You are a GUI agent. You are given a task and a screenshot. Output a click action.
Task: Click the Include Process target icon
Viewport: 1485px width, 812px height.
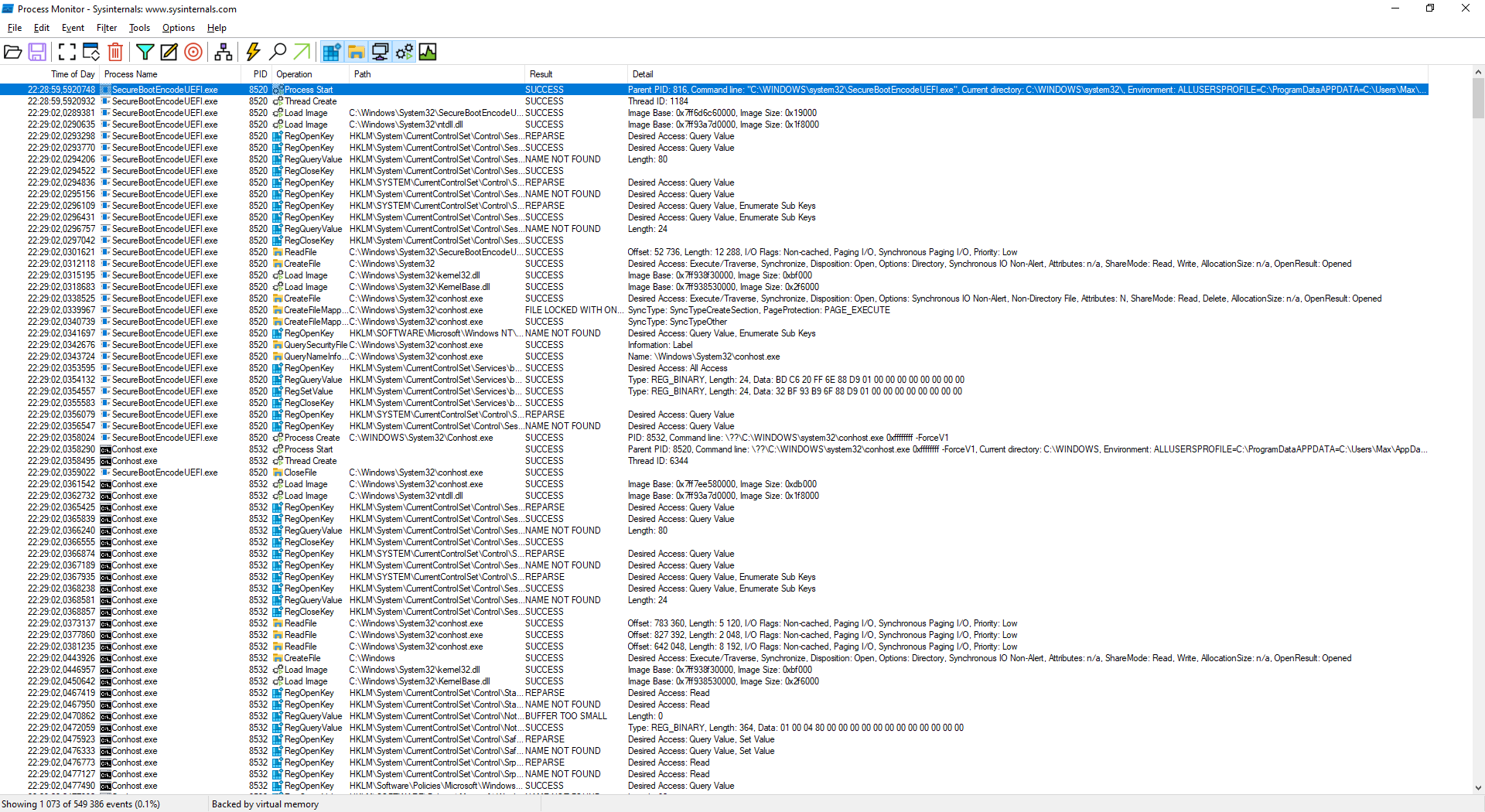[193, 52]
